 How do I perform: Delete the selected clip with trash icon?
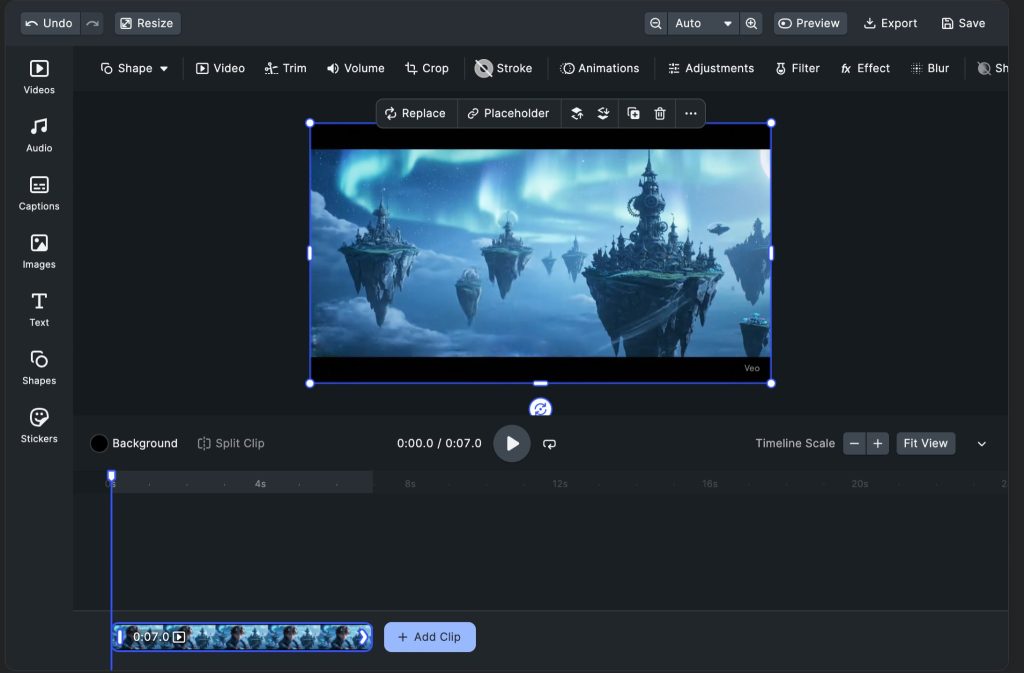click(660, 114)
